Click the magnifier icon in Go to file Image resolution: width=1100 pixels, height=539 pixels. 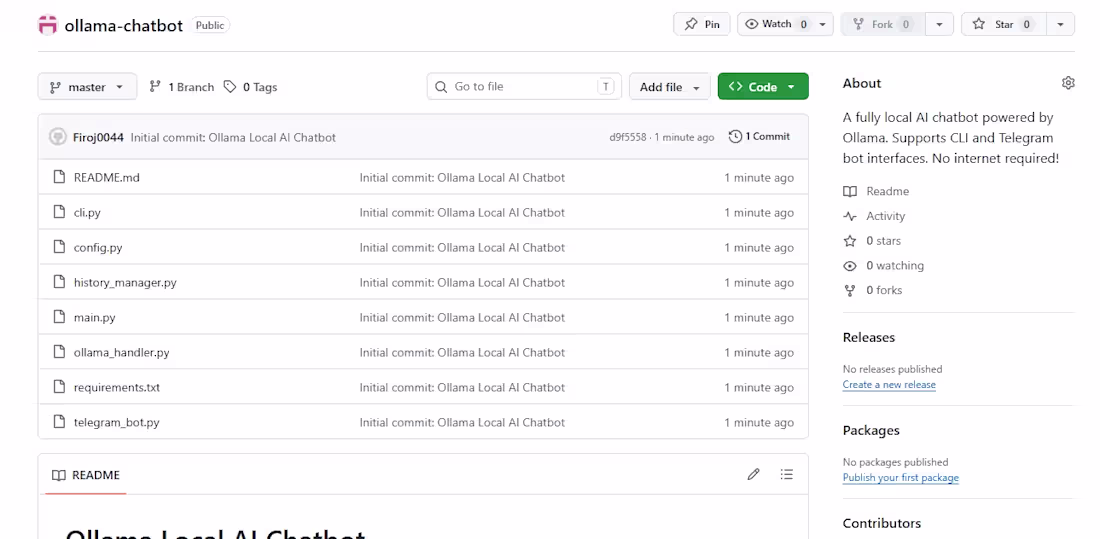pyautogui.click(x=441, y=87)
